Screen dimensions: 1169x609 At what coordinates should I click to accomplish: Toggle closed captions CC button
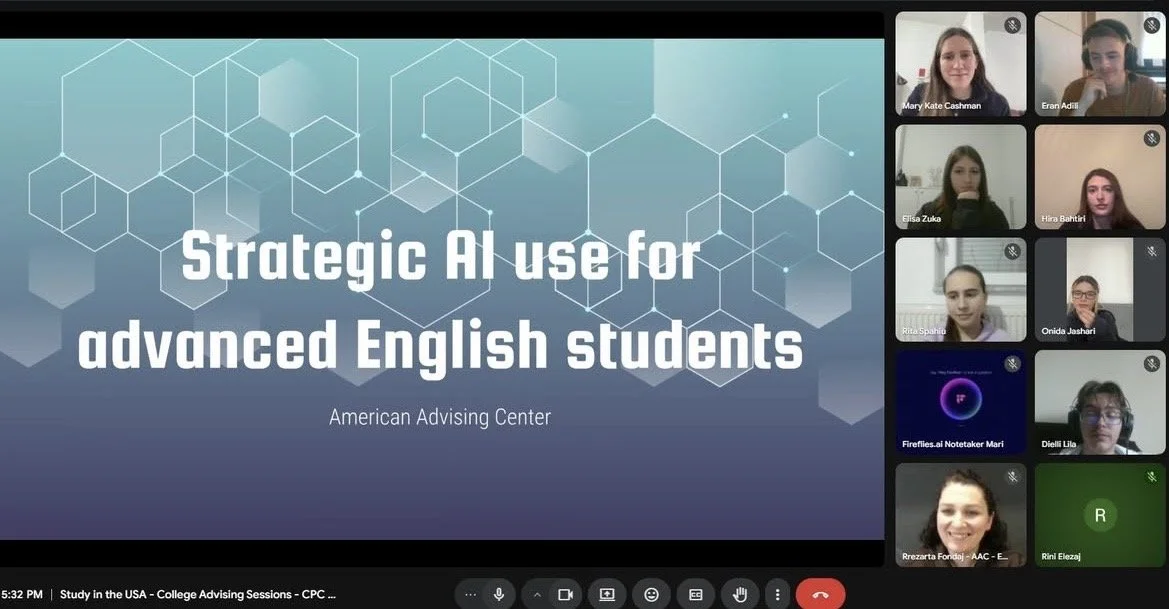click(x=696, y=594)
